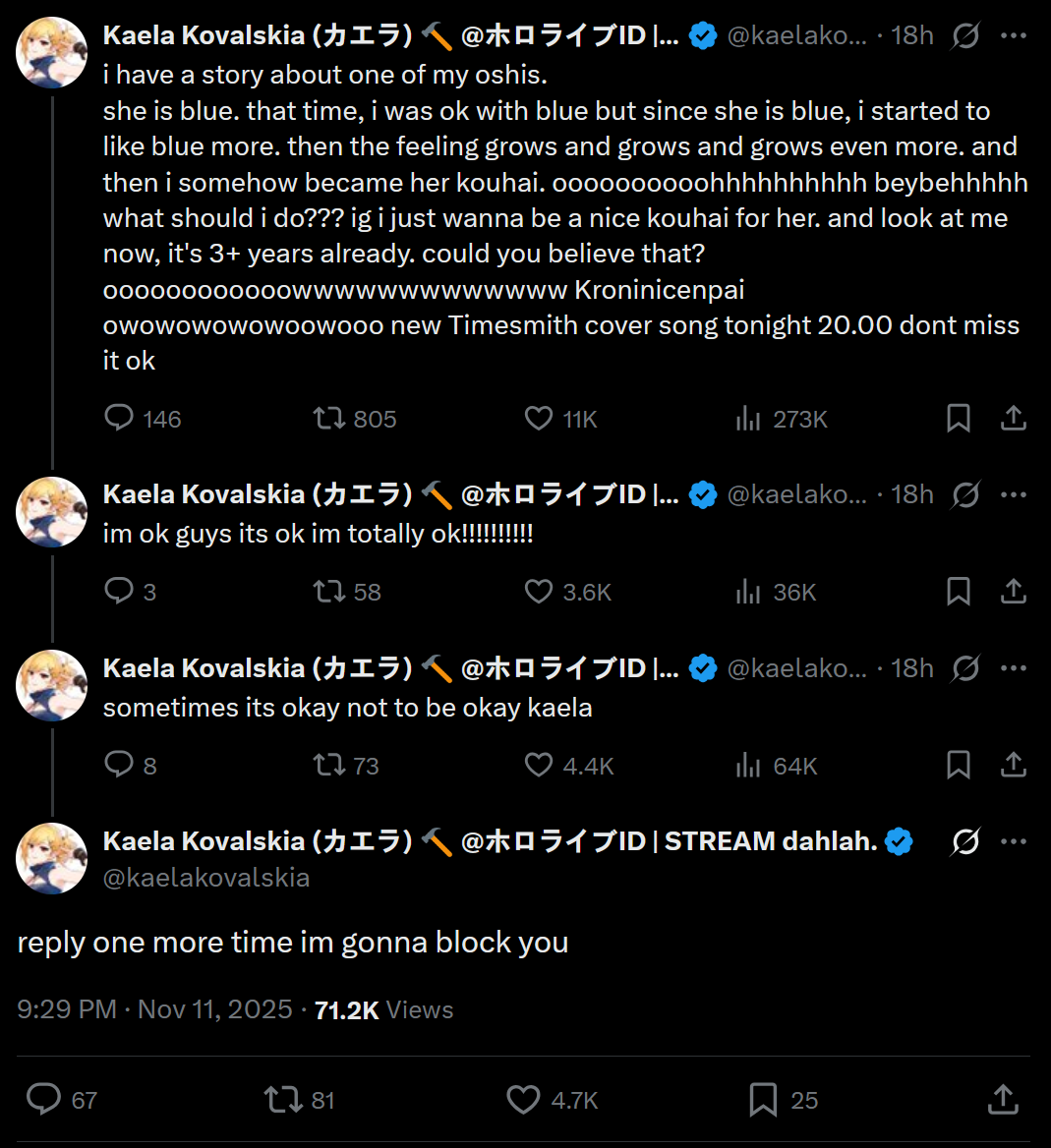1051x1148 pixels.
Task: Repost the tweet with 805 reposts
Action: pos(329,419)
